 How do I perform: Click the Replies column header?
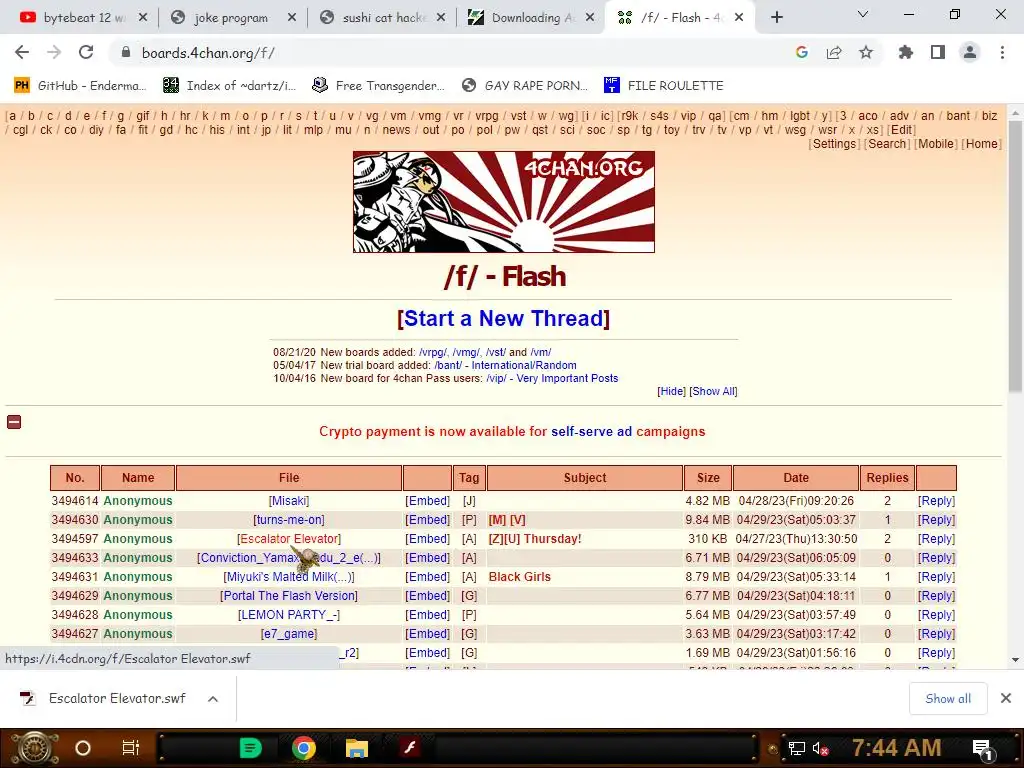pos(887,478)
